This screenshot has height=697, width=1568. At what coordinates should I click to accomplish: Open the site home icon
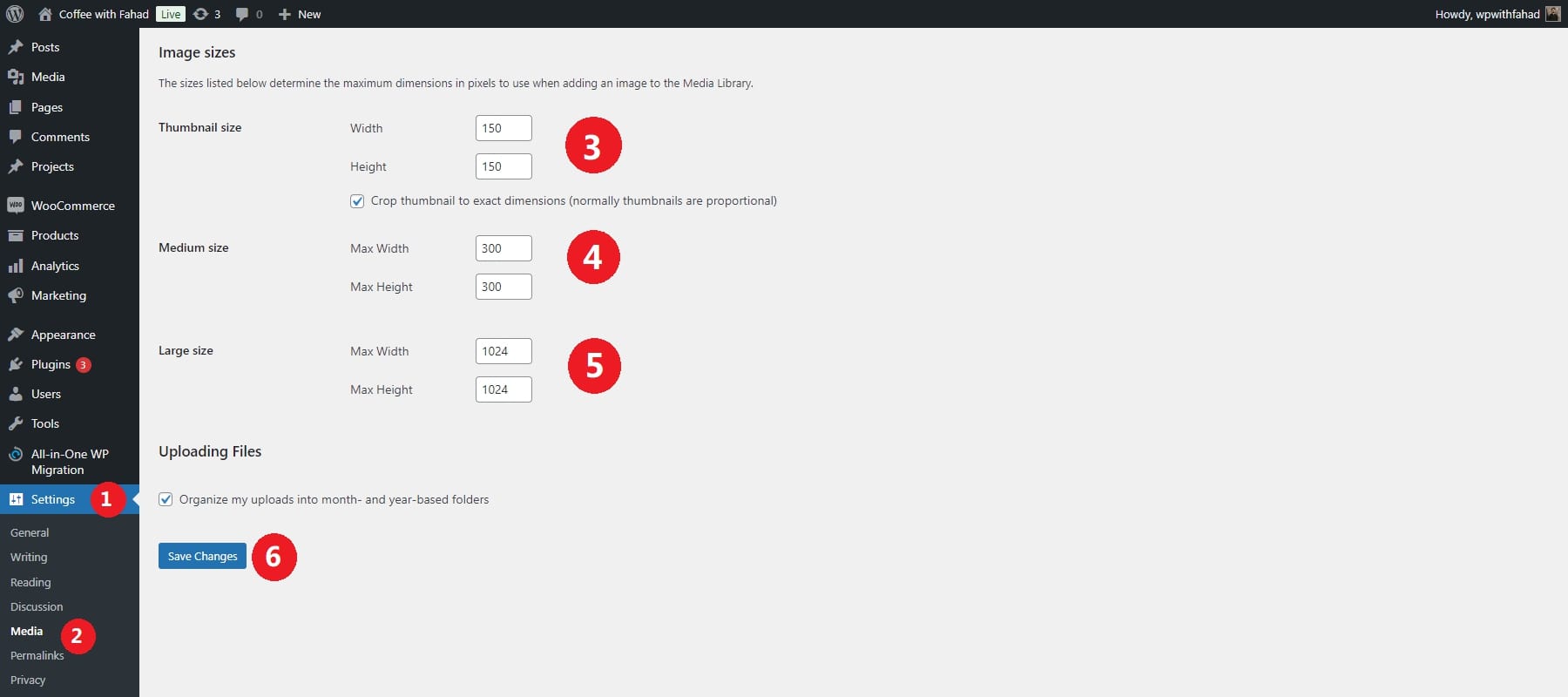[x=45, y=14]
